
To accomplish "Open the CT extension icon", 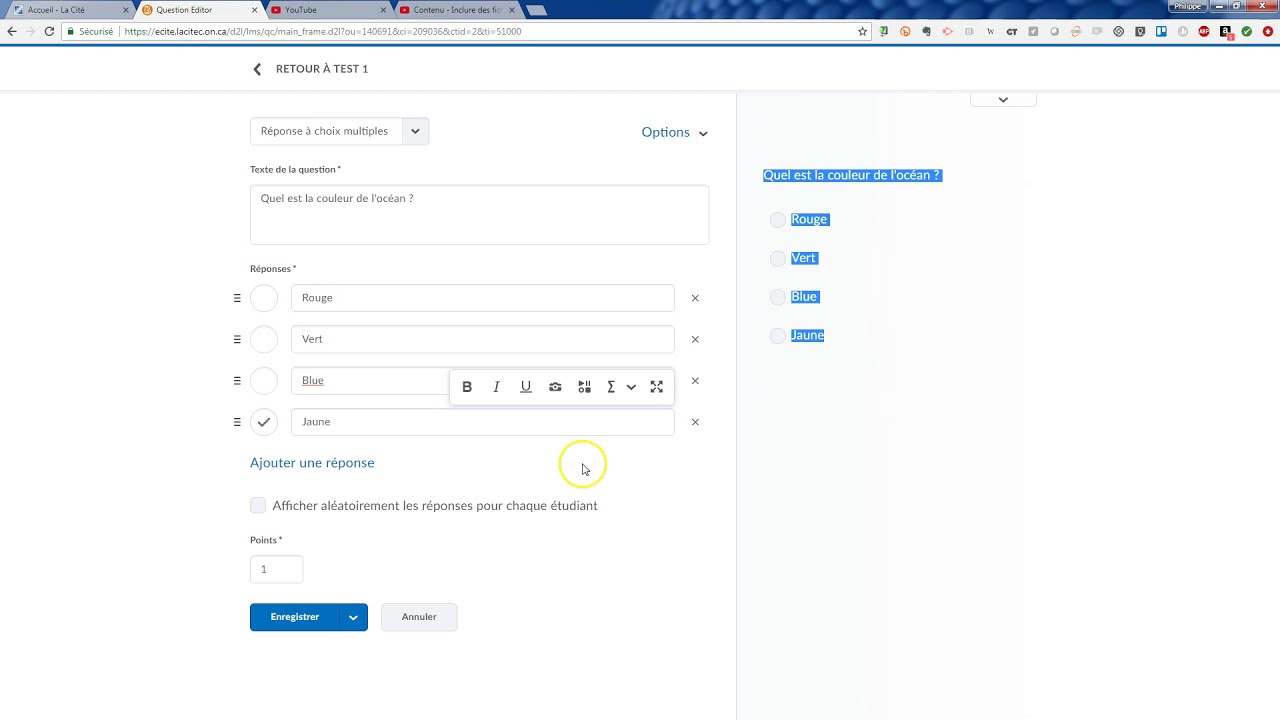I will click(x=1012, y=31).
